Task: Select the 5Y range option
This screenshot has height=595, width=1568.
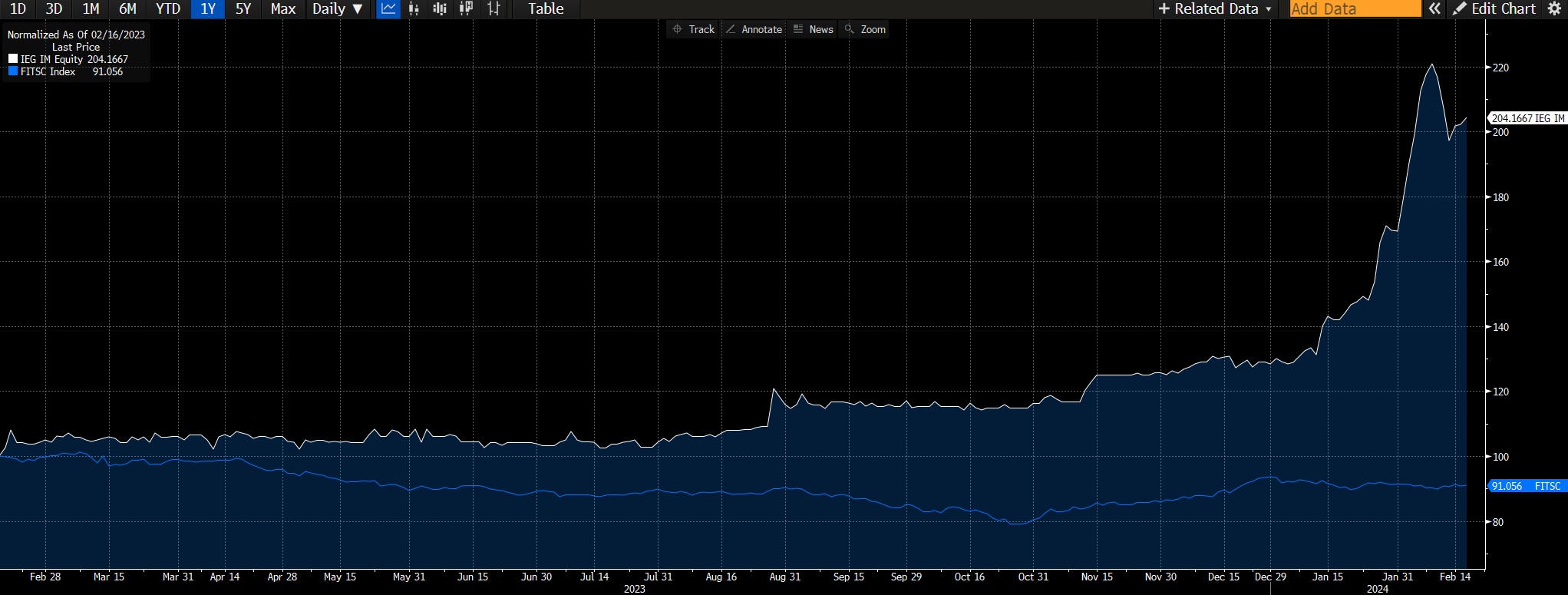Action: [x=243, y=9]
